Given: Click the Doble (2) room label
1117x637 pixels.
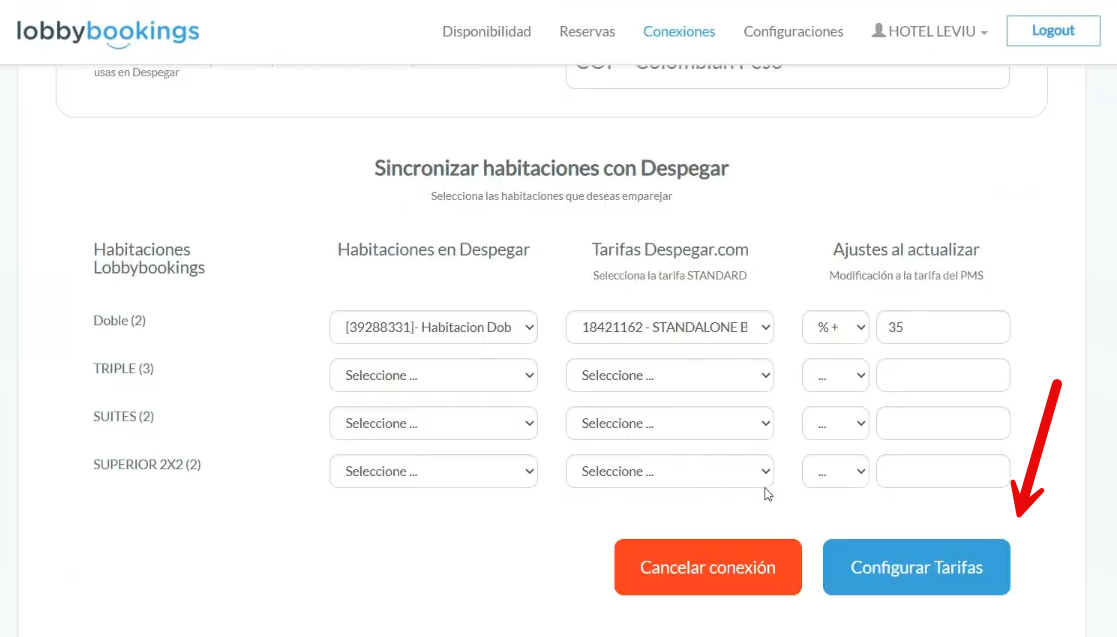Looking at the screenshot, I should [120, 321].
